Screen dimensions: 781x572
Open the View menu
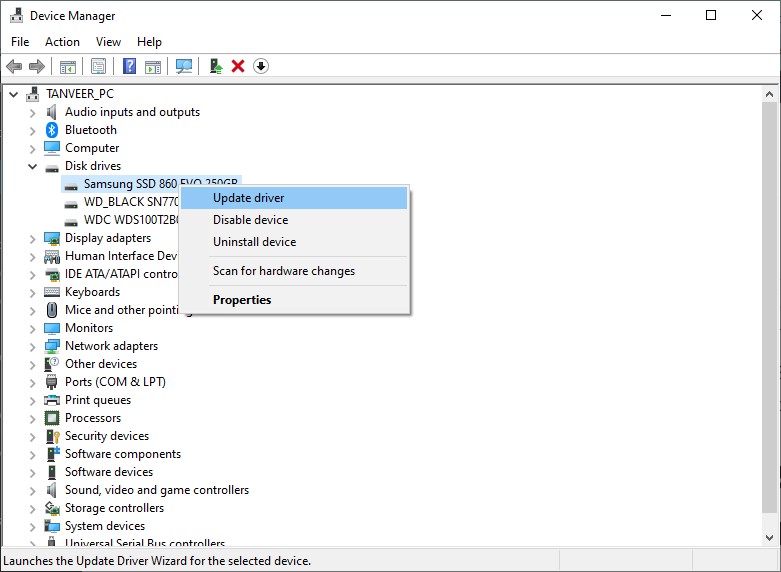tap(108, 42)
